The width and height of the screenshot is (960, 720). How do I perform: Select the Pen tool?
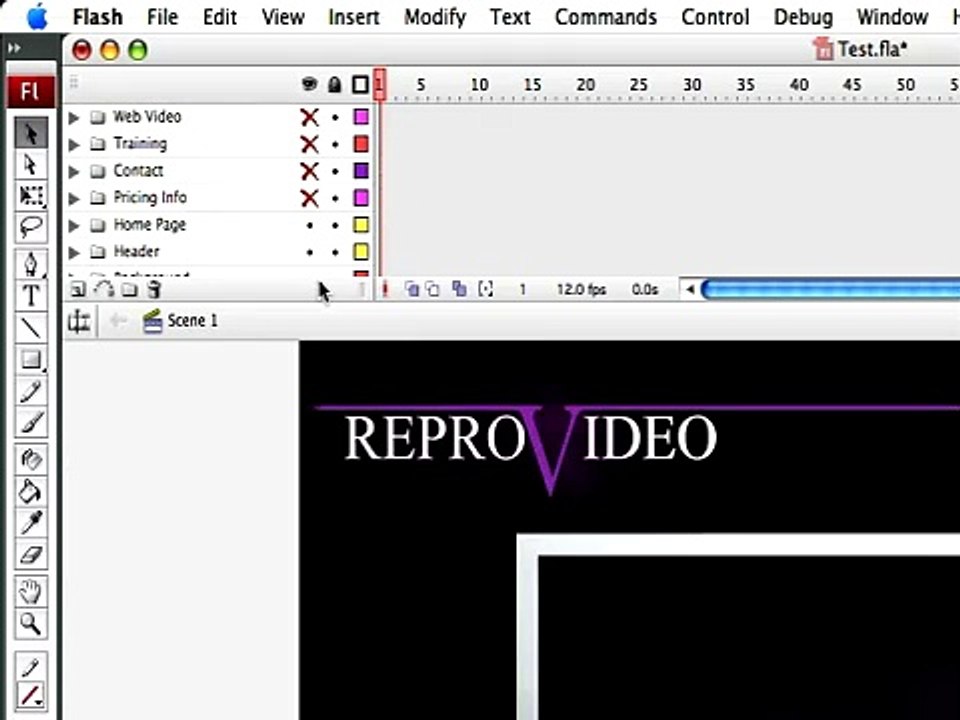(31, 264)
